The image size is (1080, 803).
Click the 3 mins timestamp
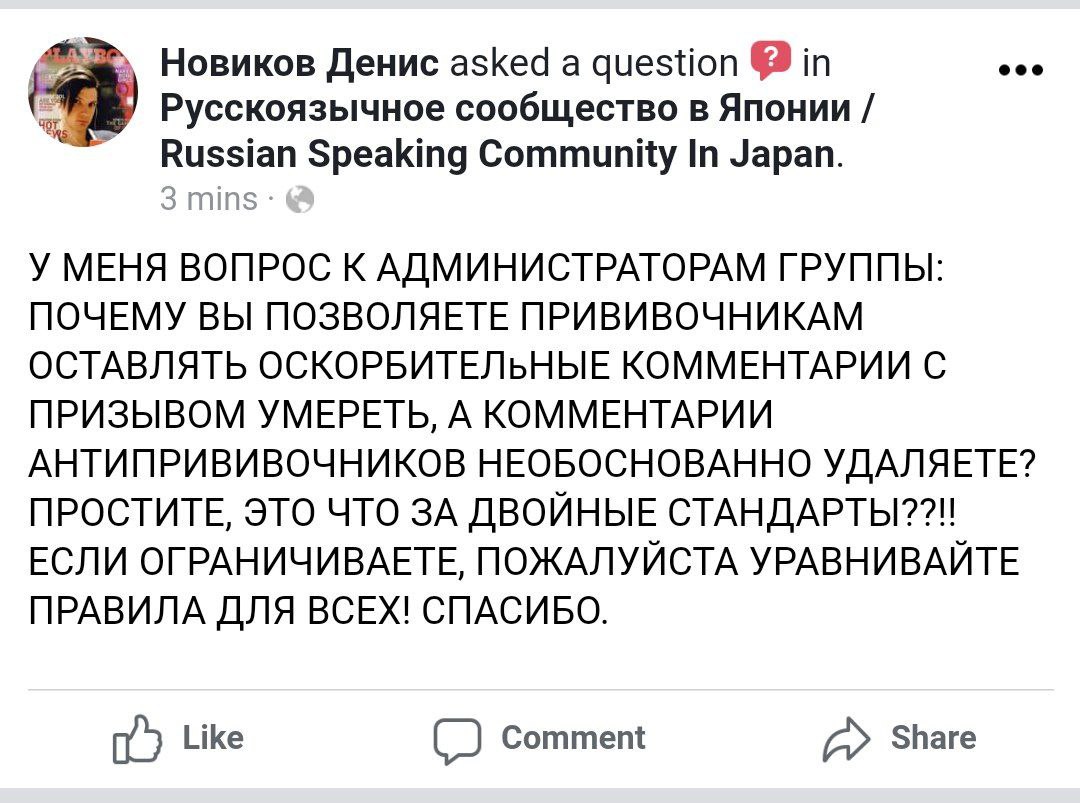coord(208,201)
